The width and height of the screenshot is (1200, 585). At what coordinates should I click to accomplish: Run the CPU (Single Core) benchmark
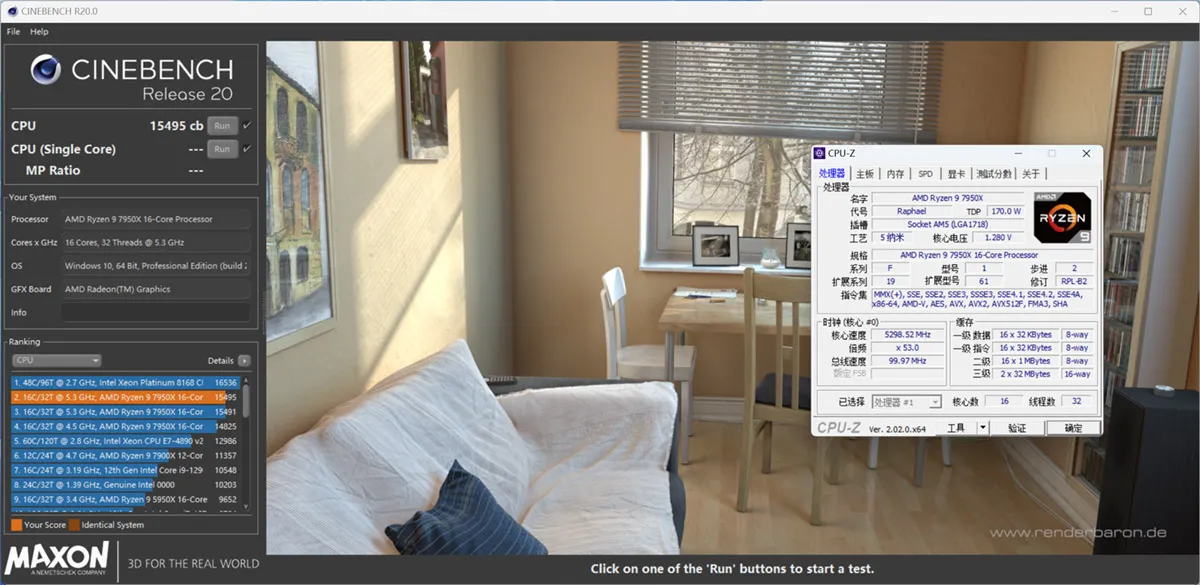pyautogui.click(x=222, y=149)
